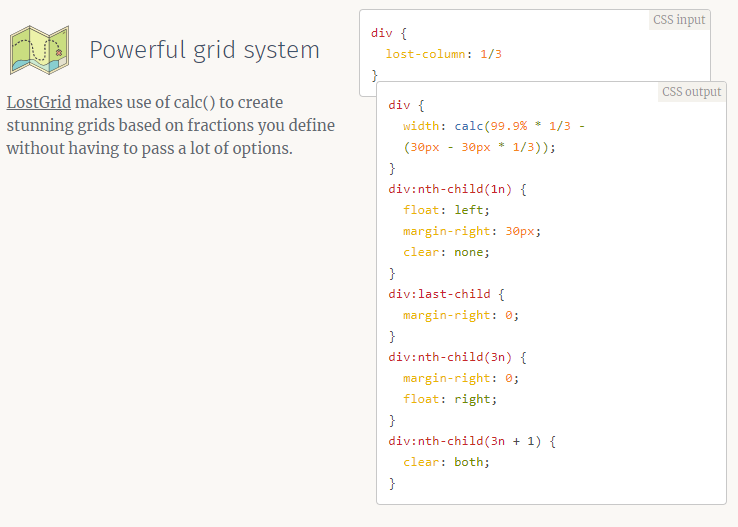
Task: Click the 'clear: none;' line
Action: tap(446, 252)
